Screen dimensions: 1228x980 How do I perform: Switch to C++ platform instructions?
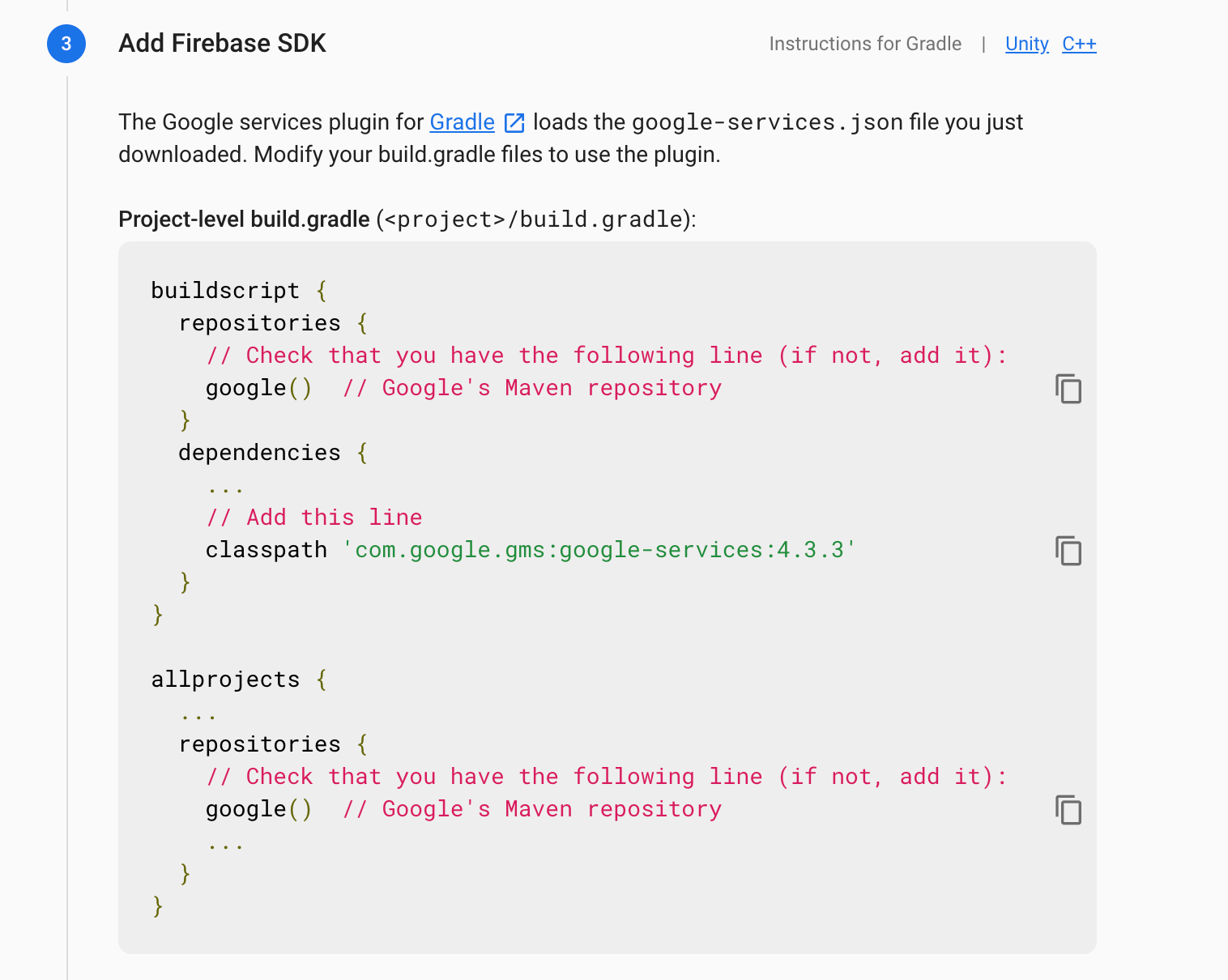pyautogui.click(x=1079, y=44)
